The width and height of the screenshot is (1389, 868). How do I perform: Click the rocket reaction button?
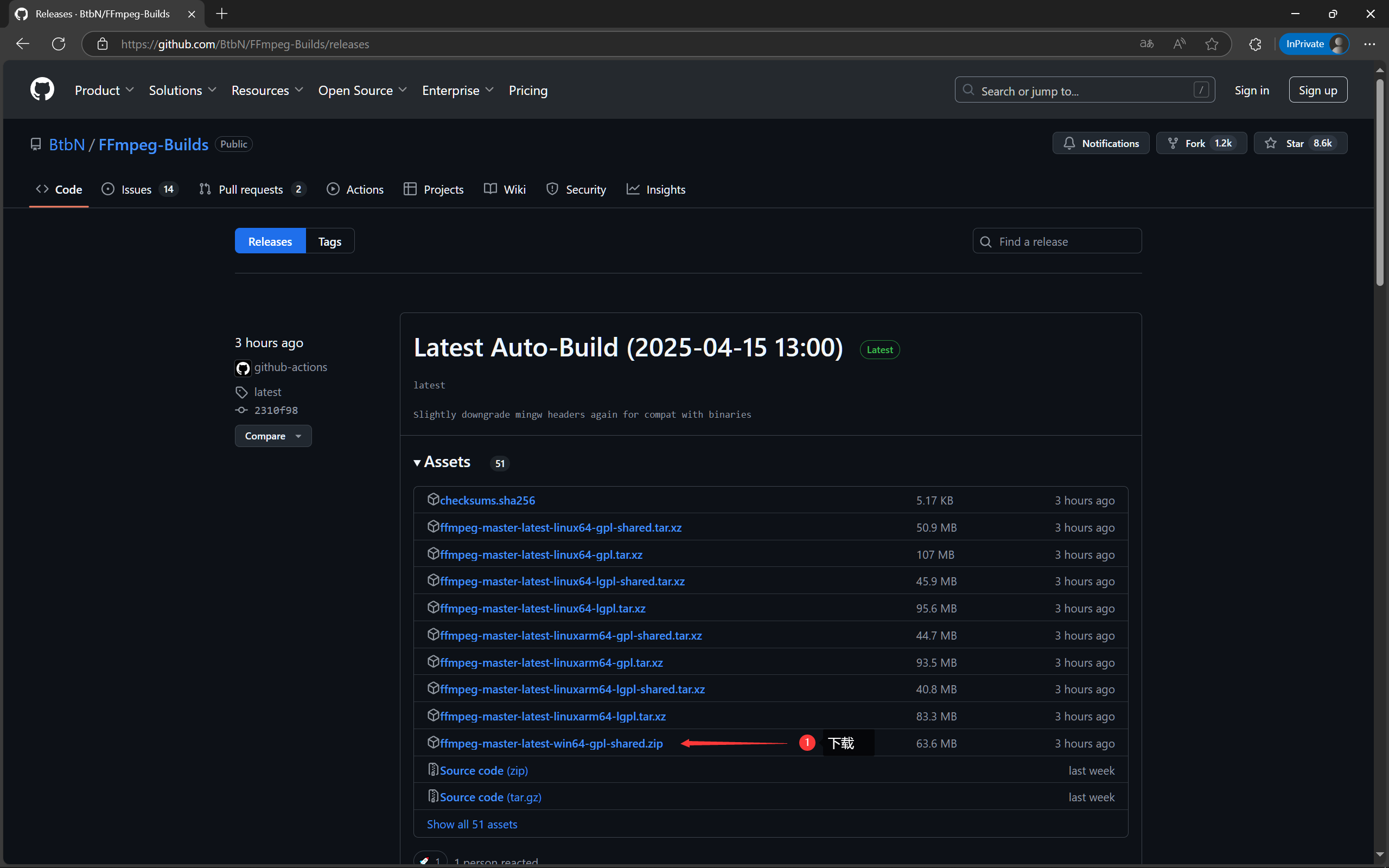coord(430,859)
